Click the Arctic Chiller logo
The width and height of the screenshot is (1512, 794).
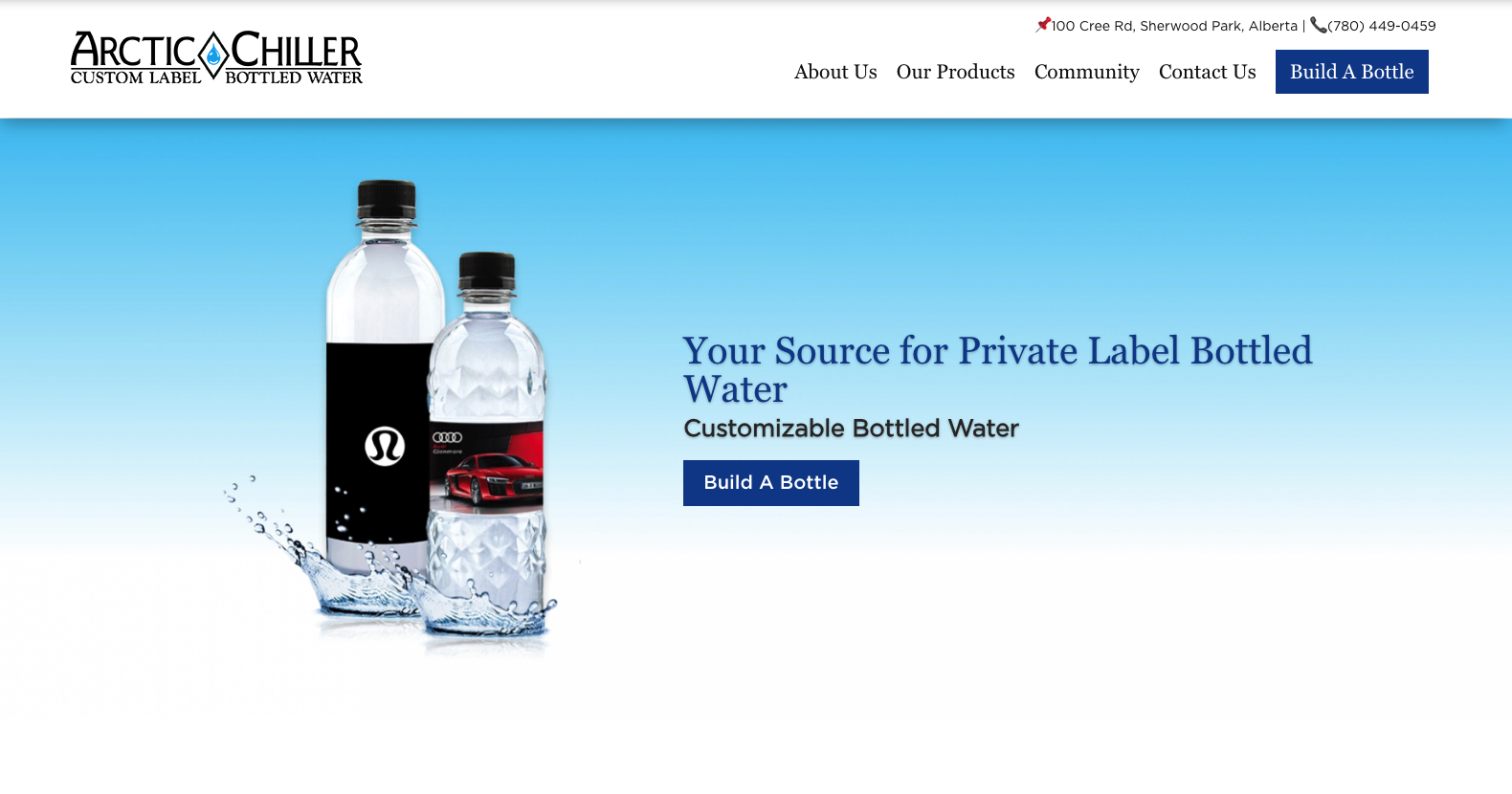[x=216, y=57]
